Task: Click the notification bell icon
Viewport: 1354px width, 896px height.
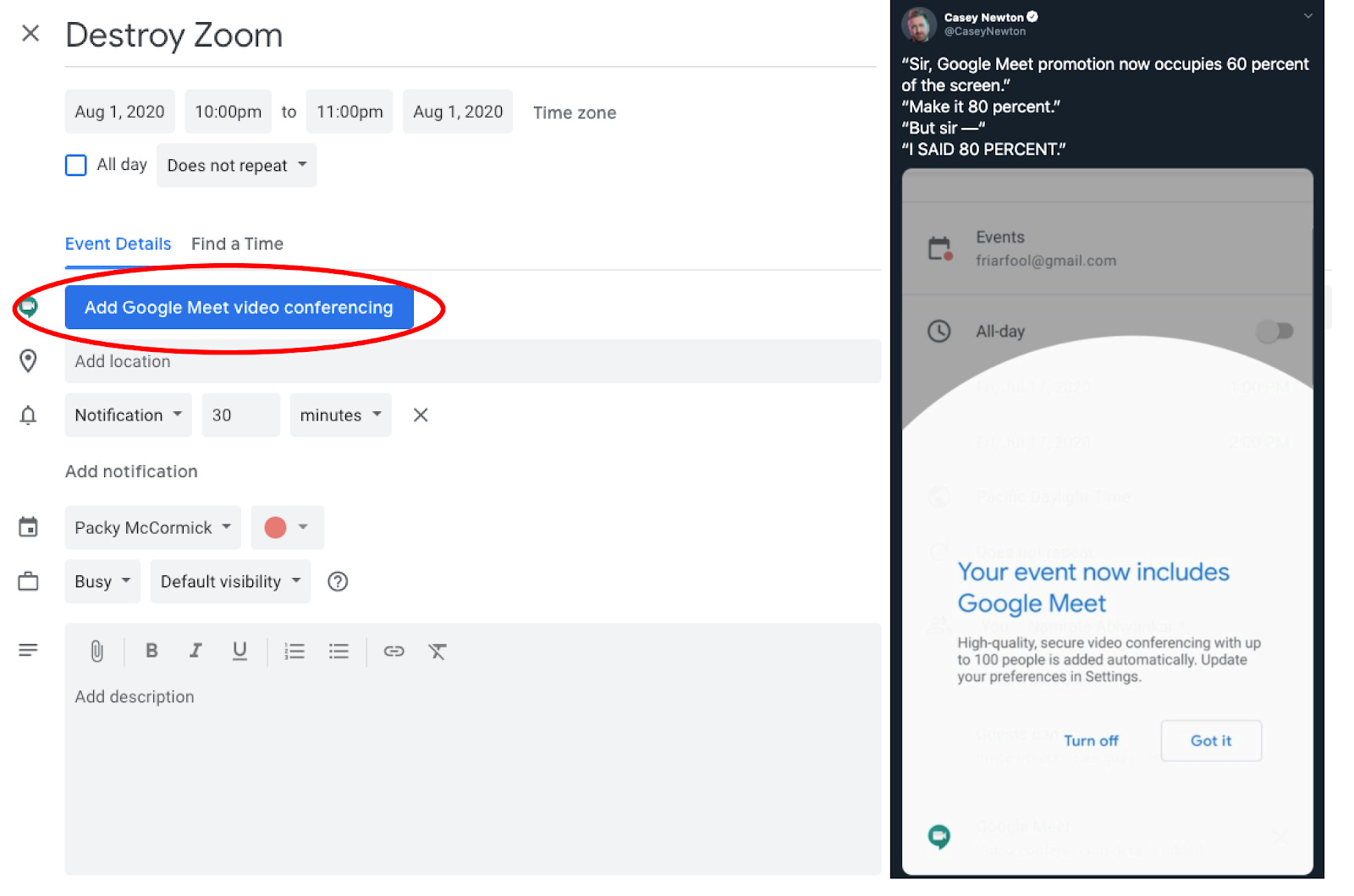Action: [28, 415]
